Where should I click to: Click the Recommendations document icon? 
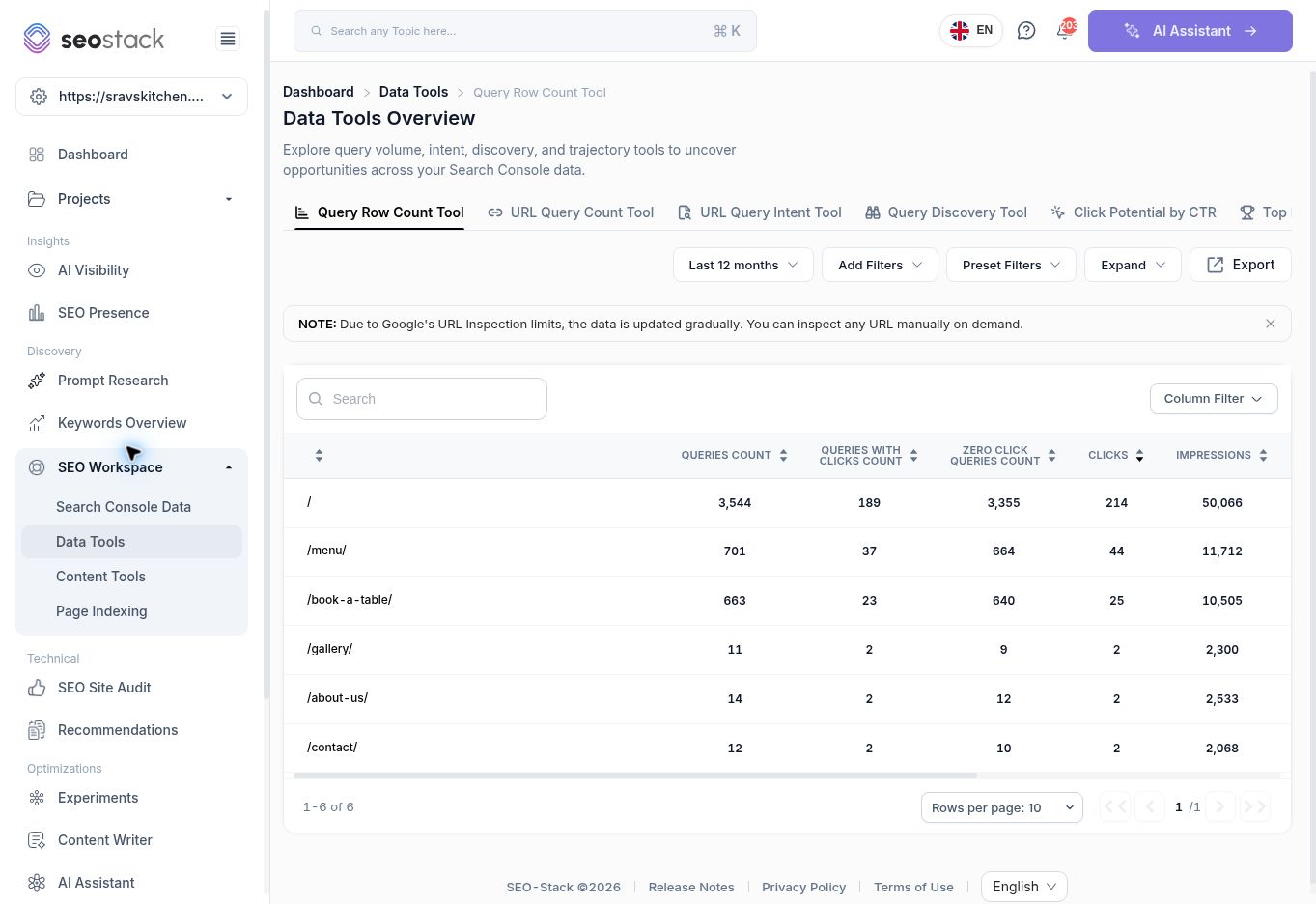[x=37, y=730]
